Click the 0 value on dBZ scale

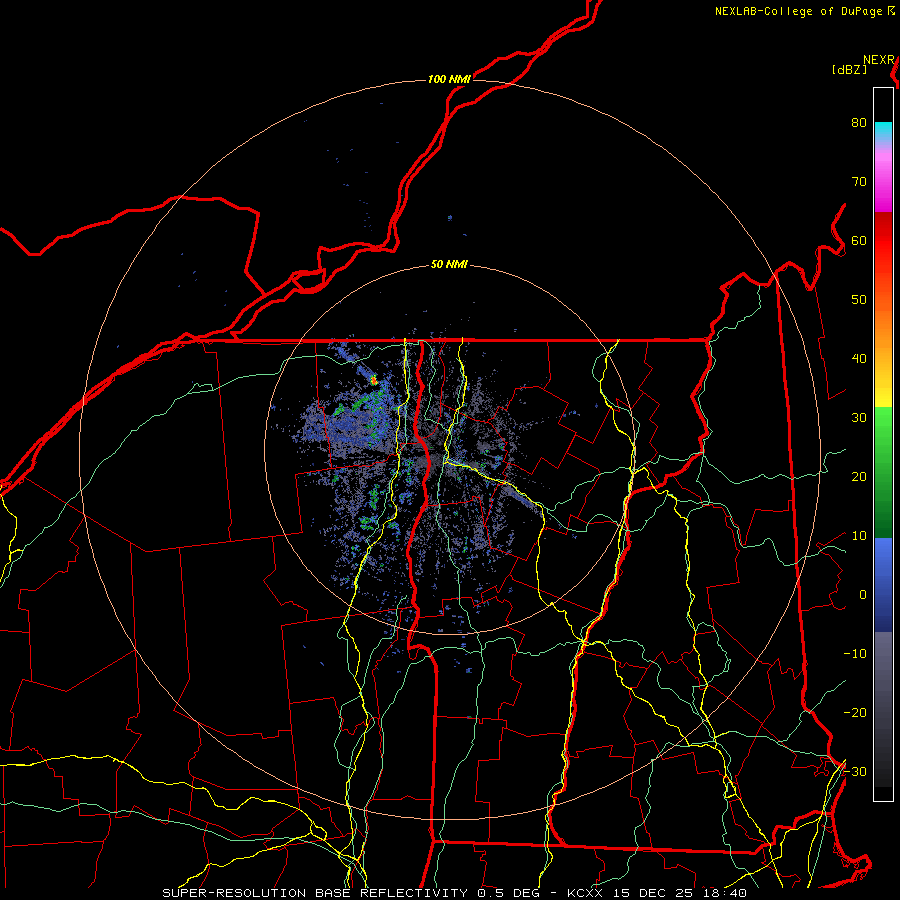pos(863,595)
